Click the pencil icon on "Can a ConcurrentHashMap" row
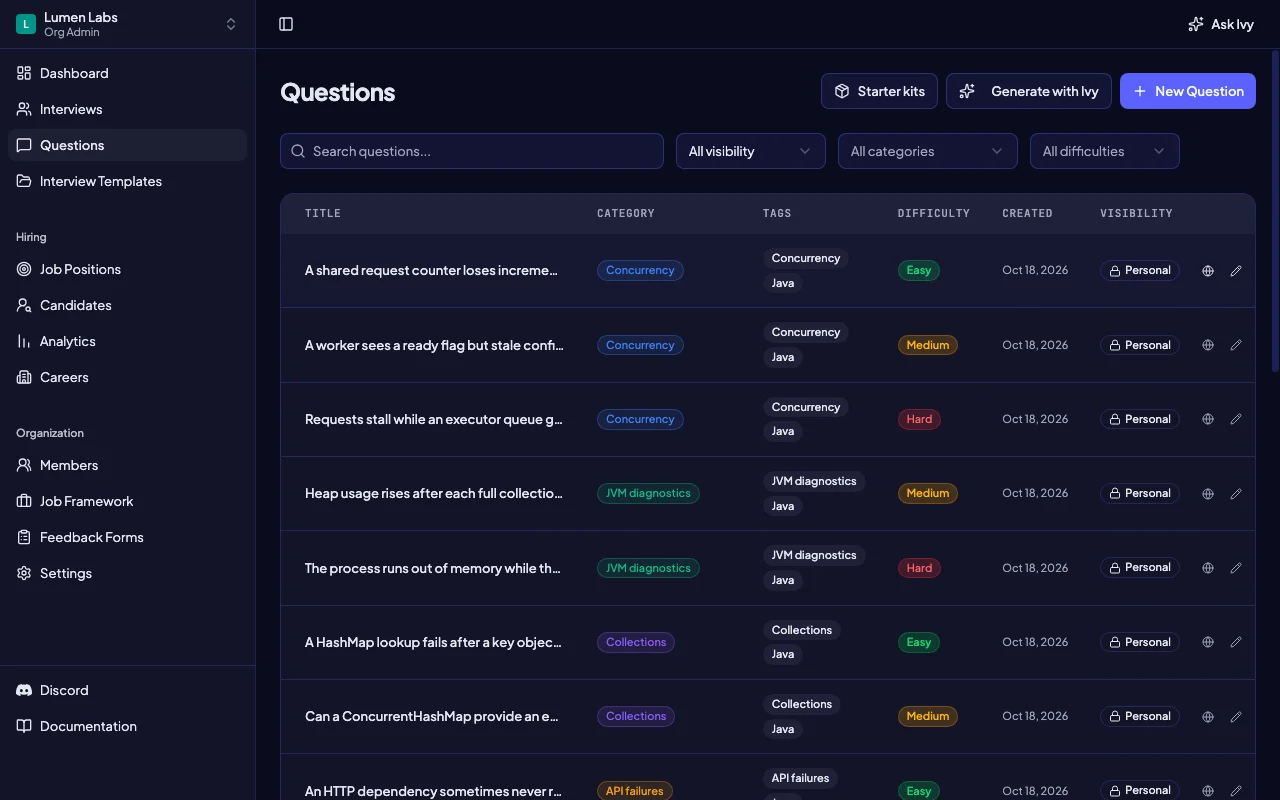Viewport: 1280px width, 800px height. 1236,716
